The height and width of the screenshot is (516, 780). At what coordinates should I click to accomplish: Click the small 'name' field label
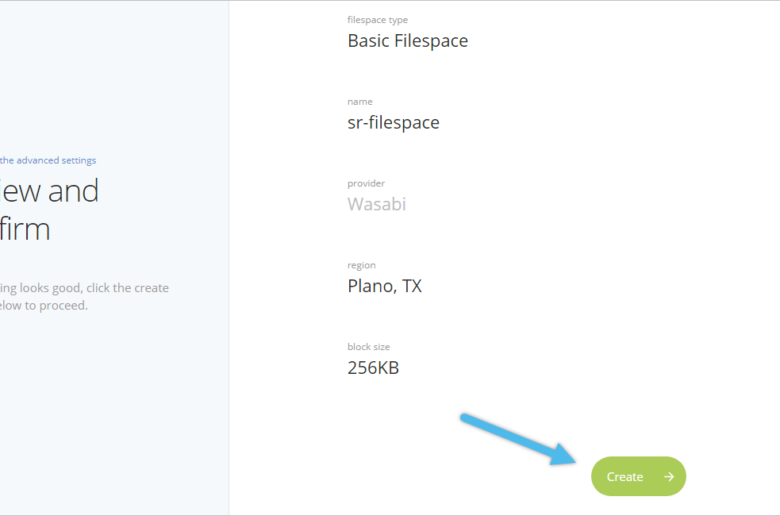[360, 102]
